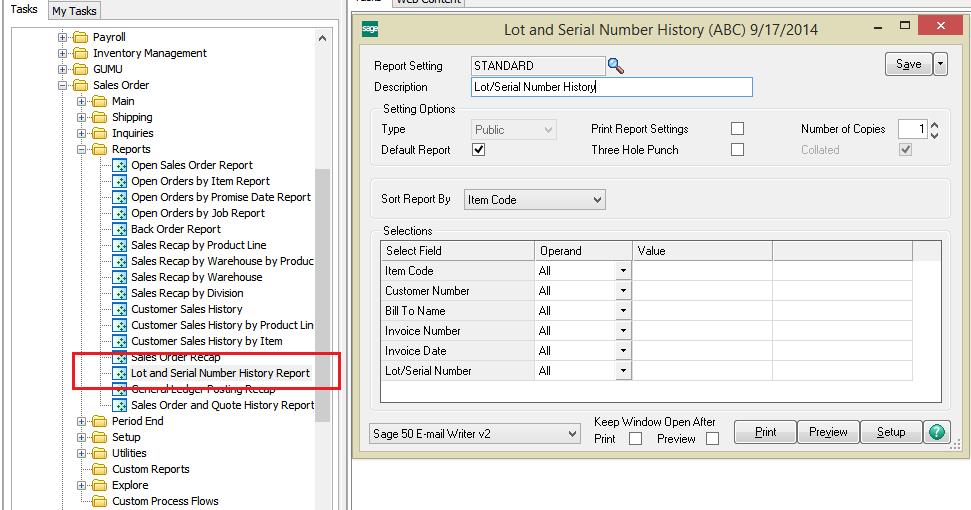
Task: Click the Item Code value cell
Action: point(703,271)
